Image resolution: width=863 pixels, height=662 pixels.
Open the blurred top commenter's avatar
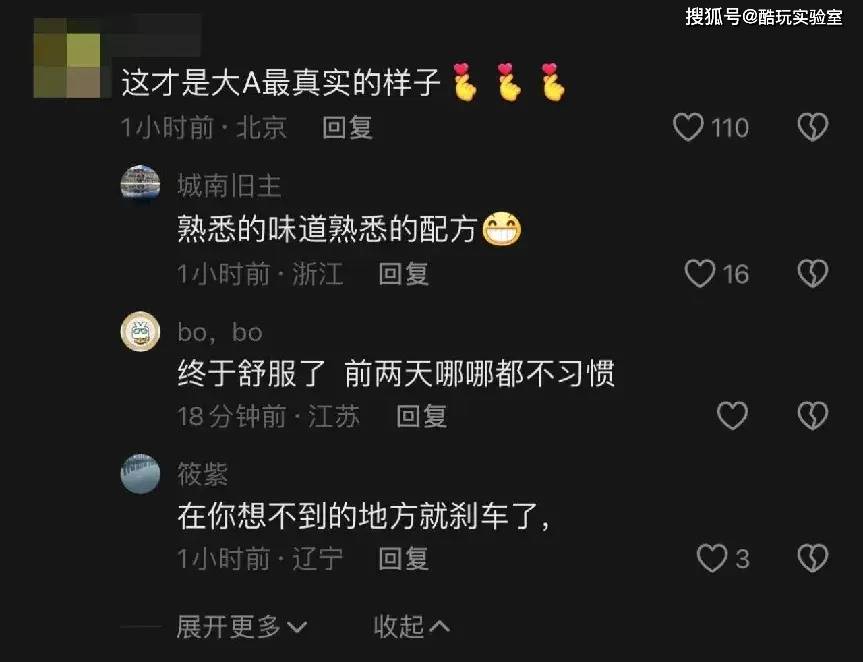(x=67, y=58)
